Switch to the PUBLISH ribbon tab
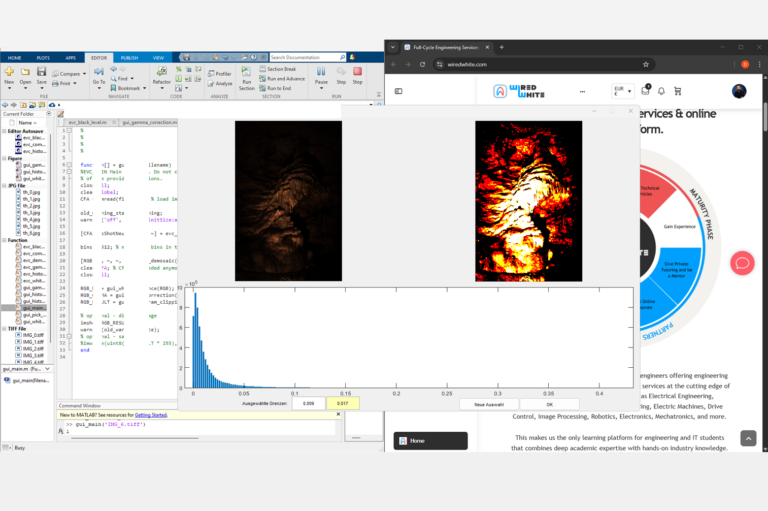The image size is (768, 511). (129, 58)
